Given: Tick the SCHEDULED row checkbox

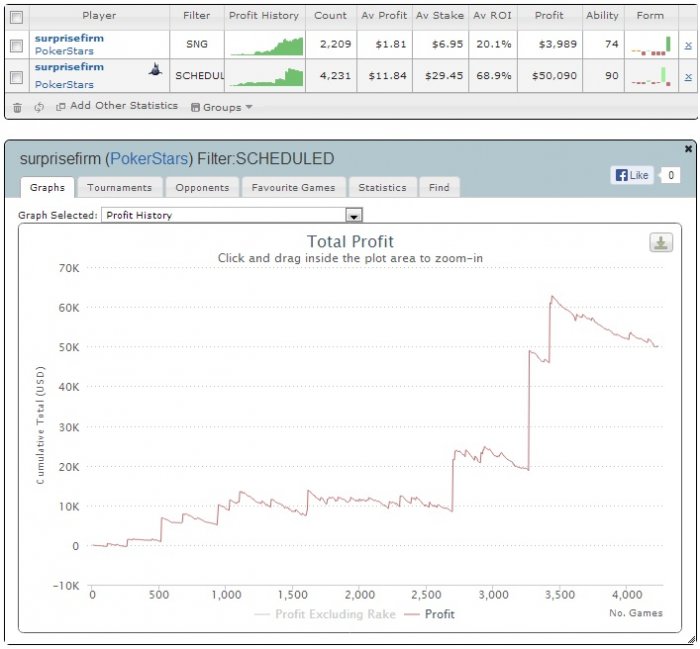Looking at the screenshot, I should click(x=17, y=77).
